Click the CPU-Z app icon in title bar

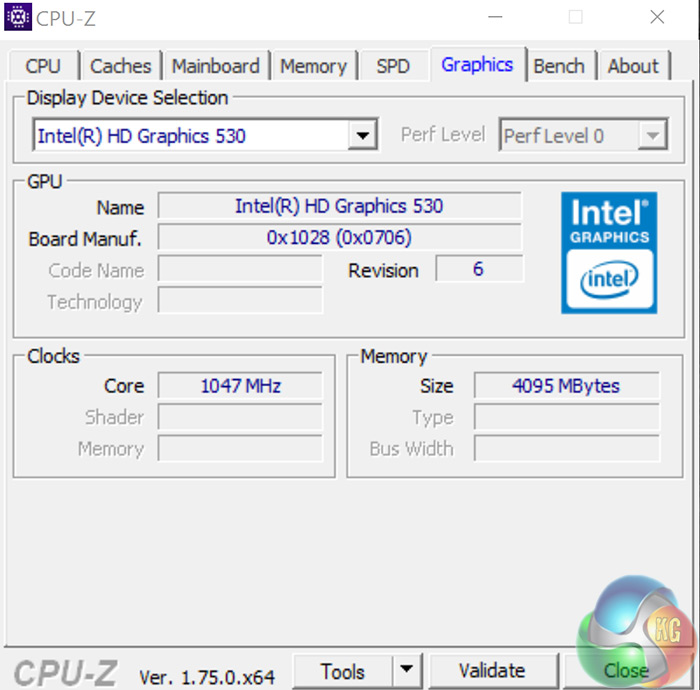[x=18, y=17]
